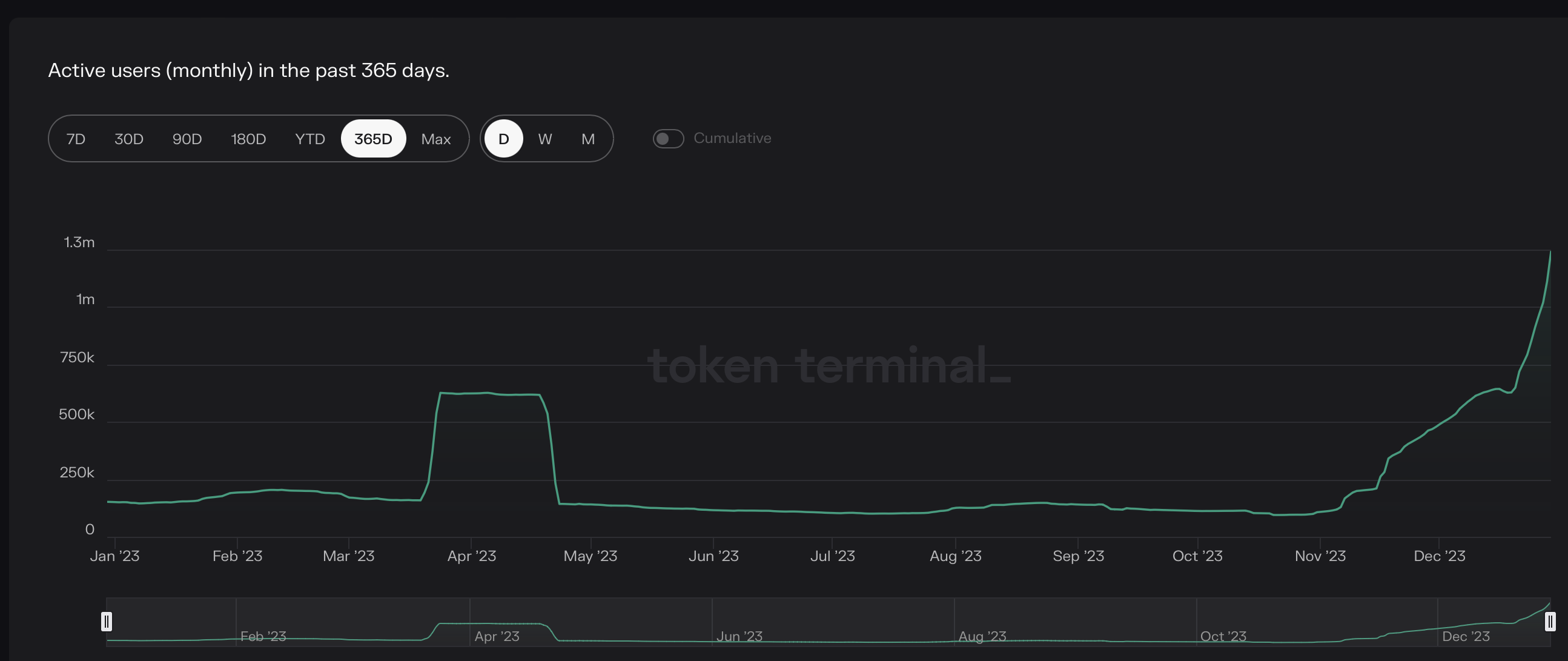Enable the Cumulative toggle switch
Viewport: 1568px width, 661px height.
click(x=668, y=139)
